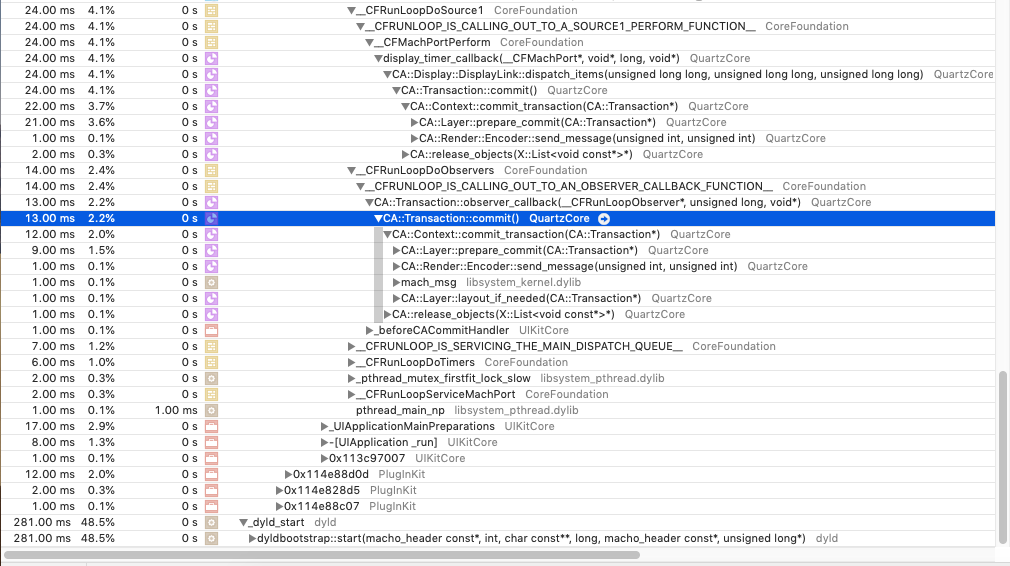The image size is (1010, 566).
Task: Click the icon in the _UIApplicationMainPreparations row
Action: click(211, 427)
